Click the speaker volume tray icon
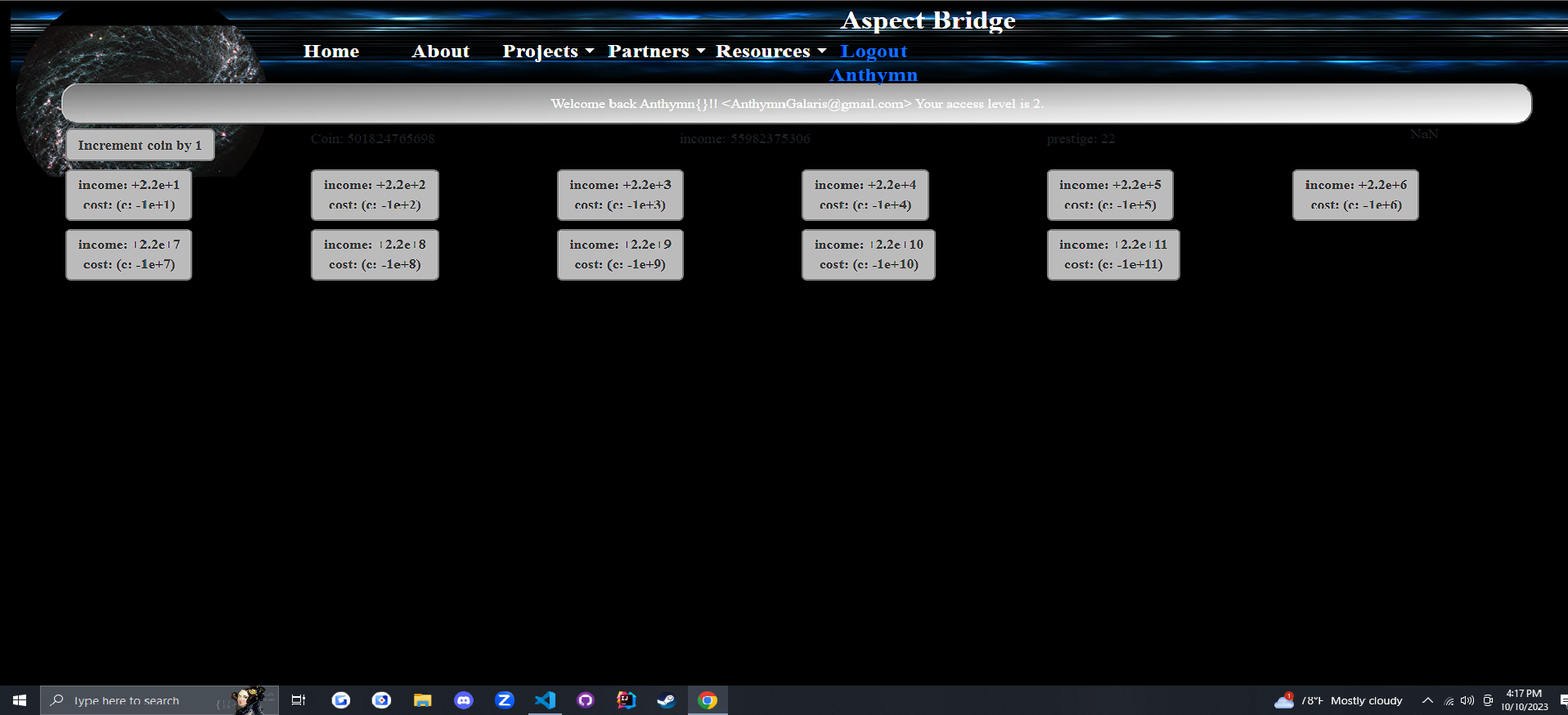 click(1467, 700)
